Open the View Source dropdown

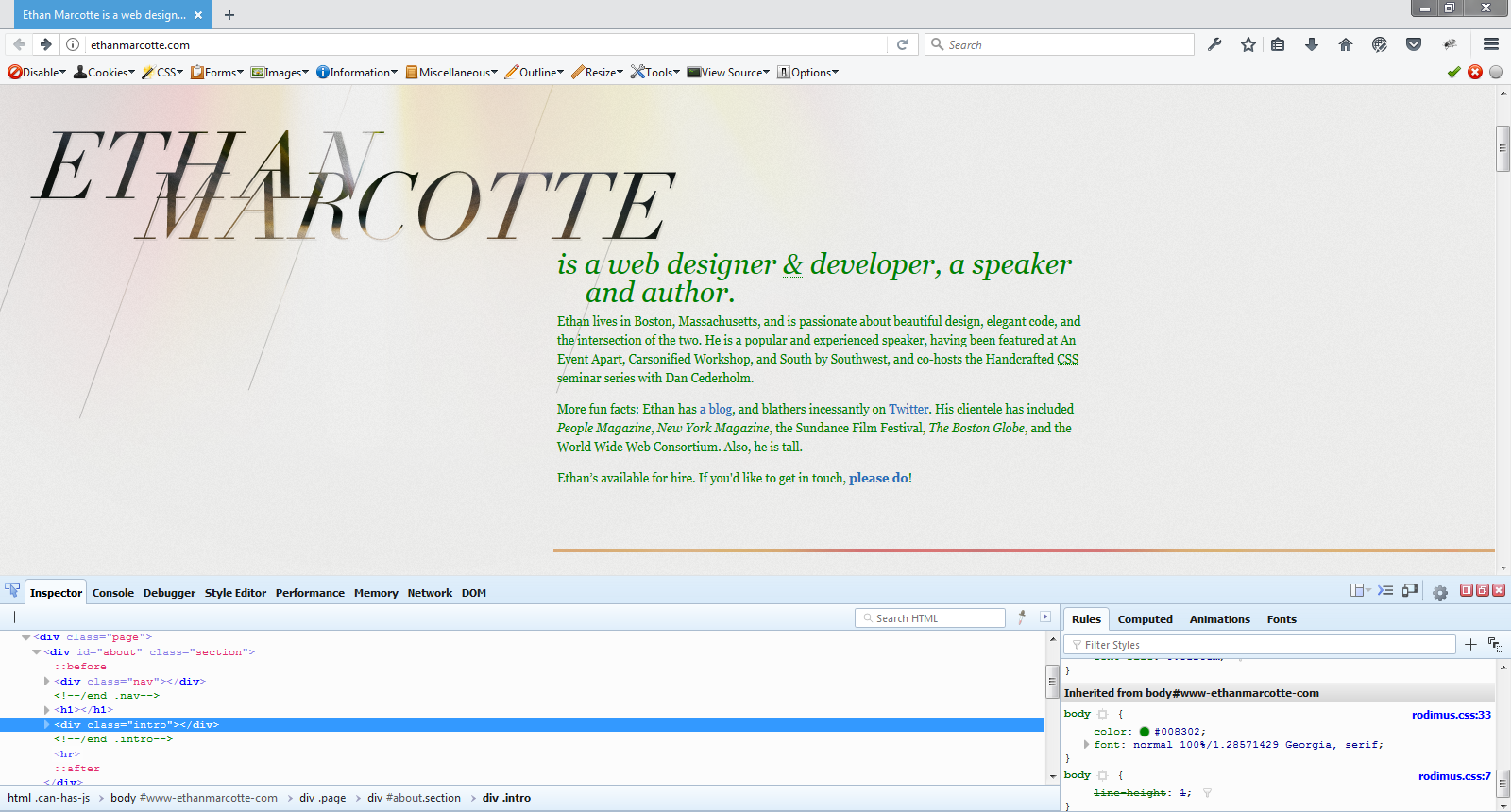coord(728,72)
